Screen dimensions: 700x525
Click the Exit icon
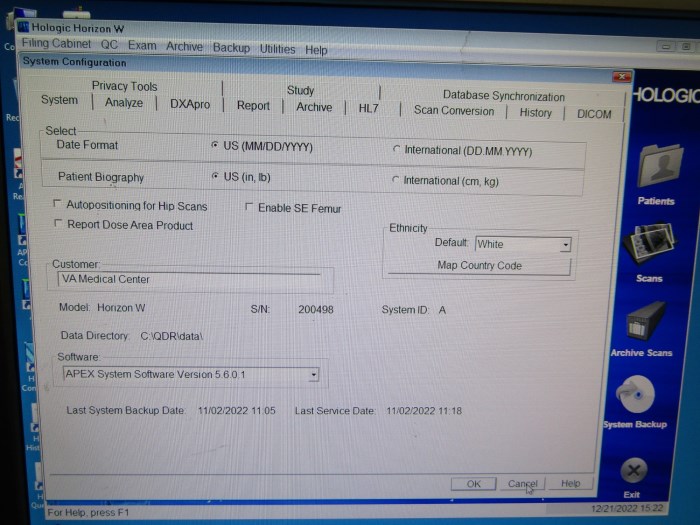point(633,469)
